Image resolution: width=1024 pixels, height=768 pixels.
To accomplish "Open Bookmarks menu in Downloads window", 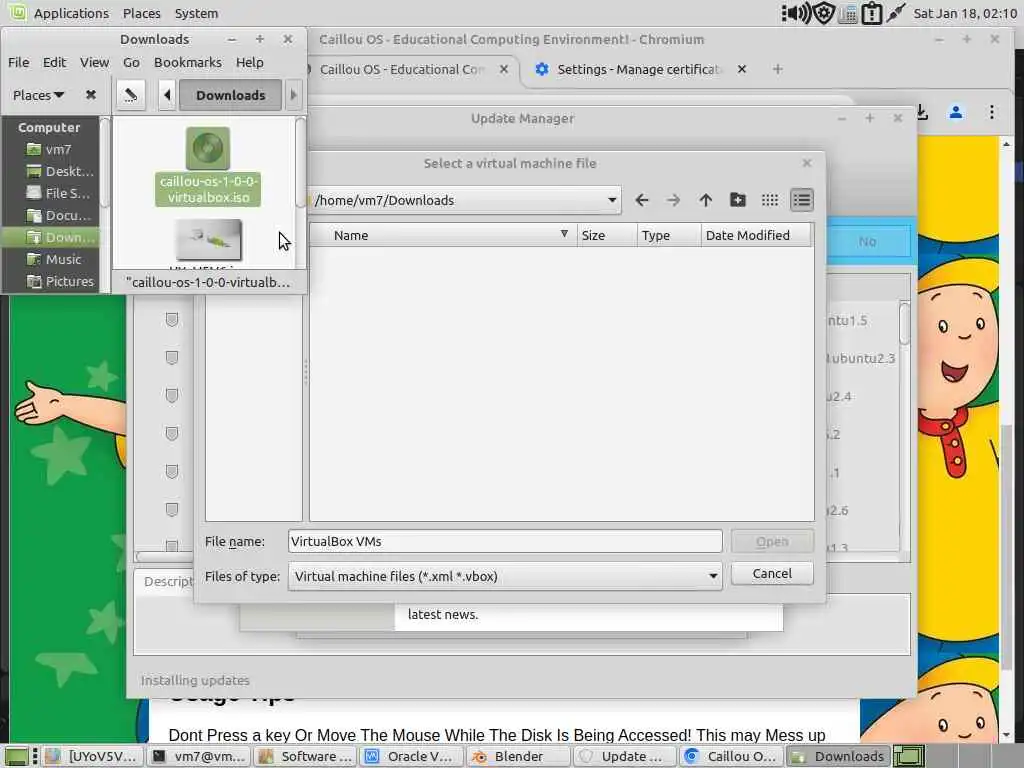I will coord(187,62).
